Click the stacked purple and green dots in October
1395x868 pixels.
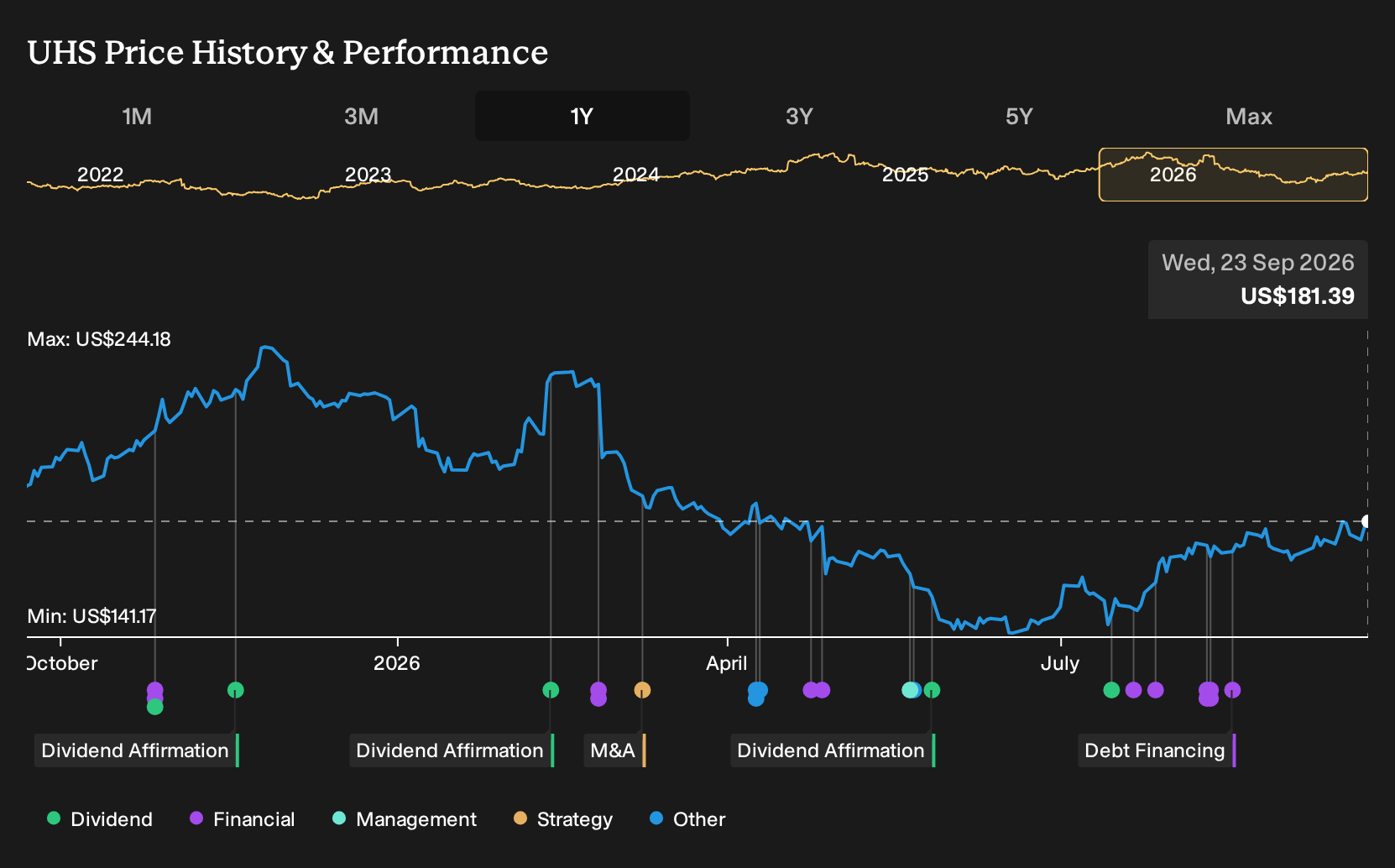tap(154, 698)
